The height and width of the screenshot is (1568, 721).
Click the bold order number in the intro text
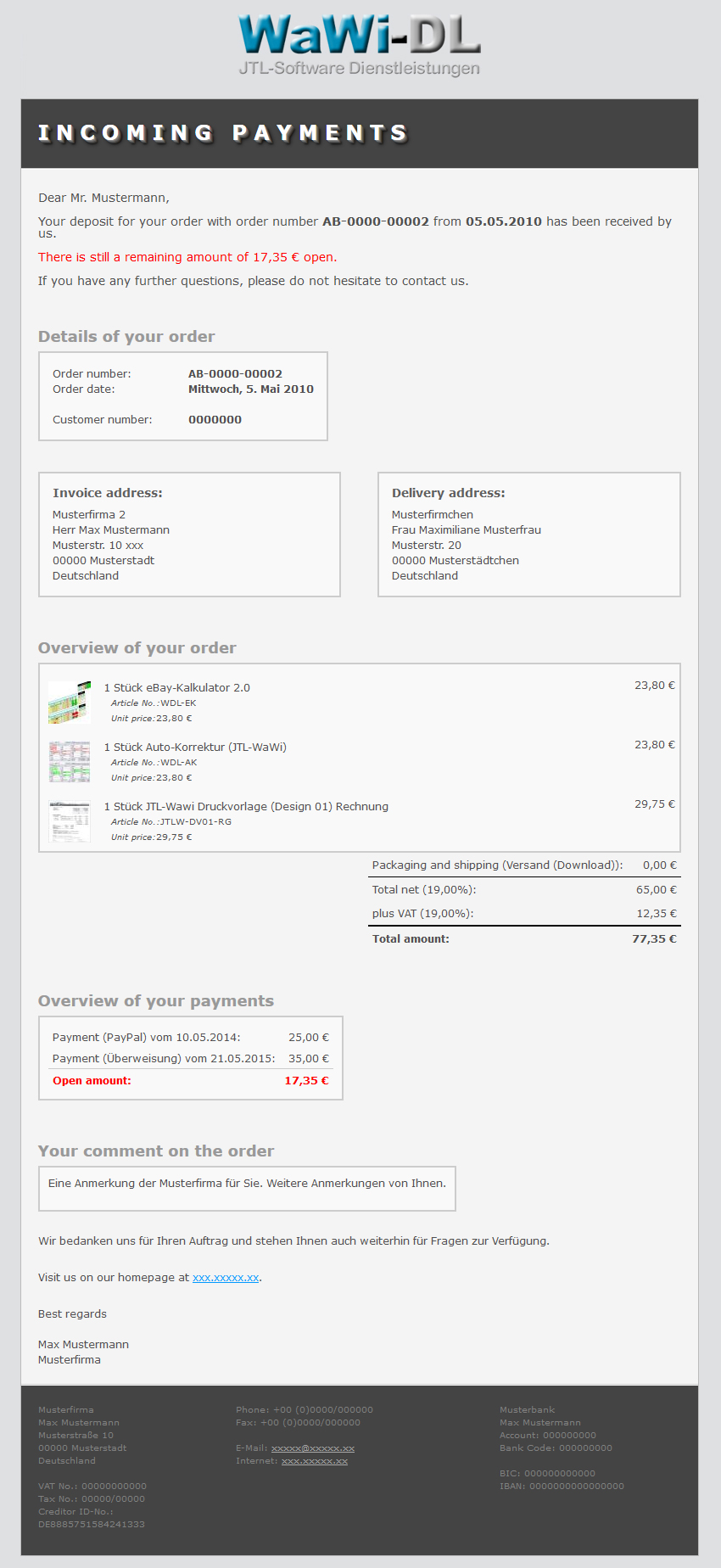point(375,221)
